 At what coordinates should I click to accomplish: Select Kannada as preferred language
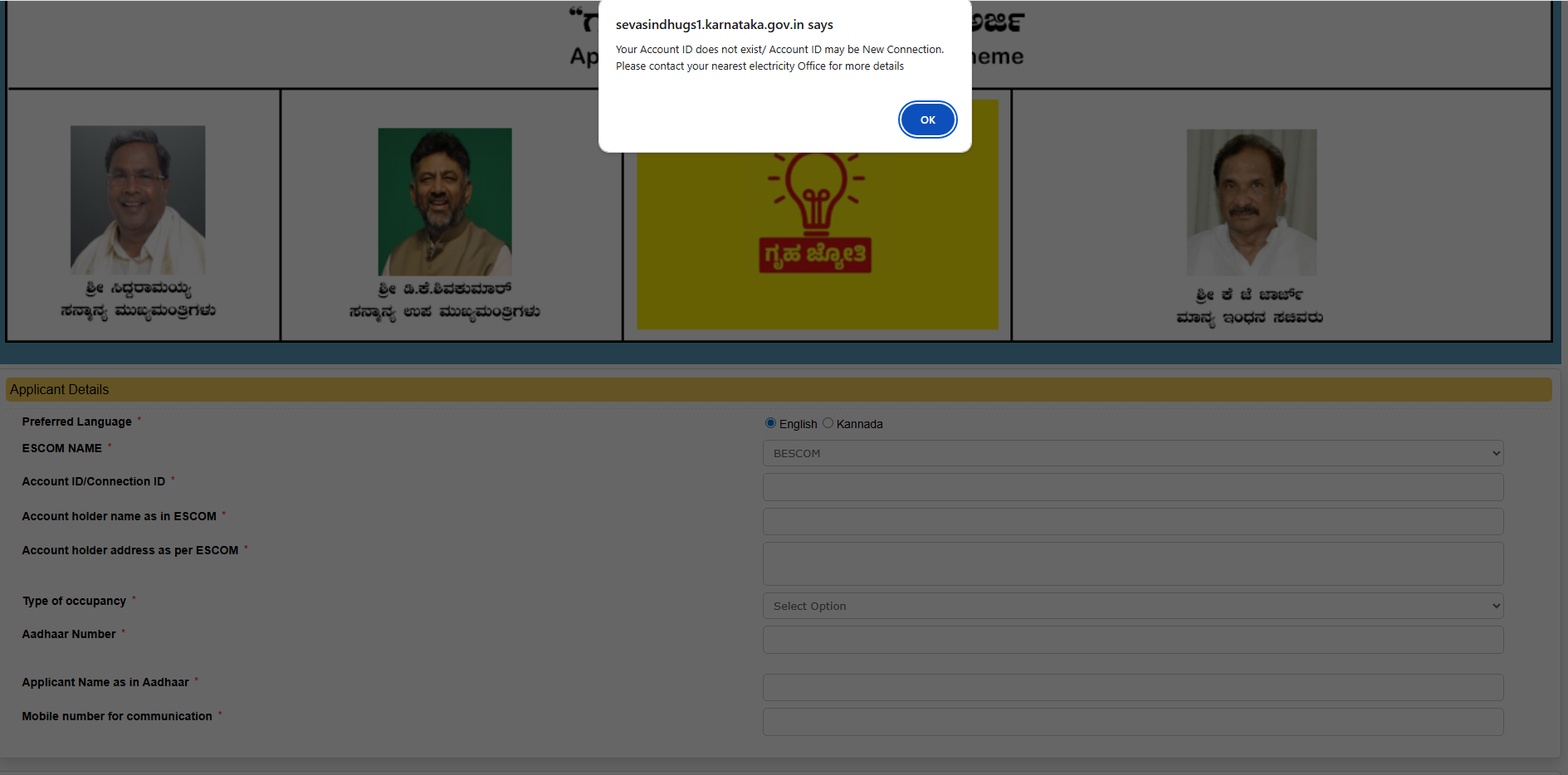coord(828,423)
